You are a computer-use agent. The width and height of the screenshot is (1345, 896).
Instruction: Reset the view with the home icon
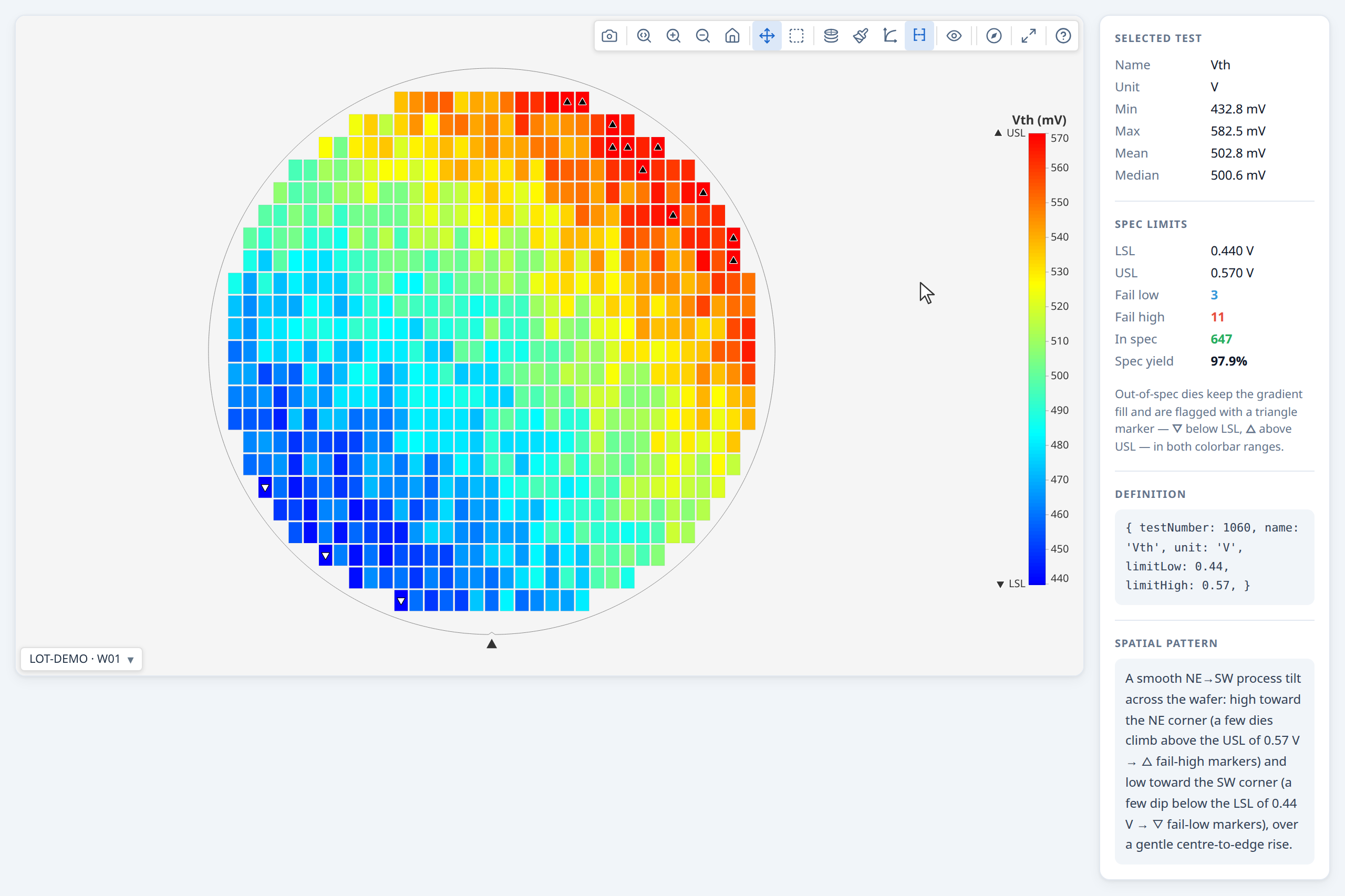coord(732,36)
